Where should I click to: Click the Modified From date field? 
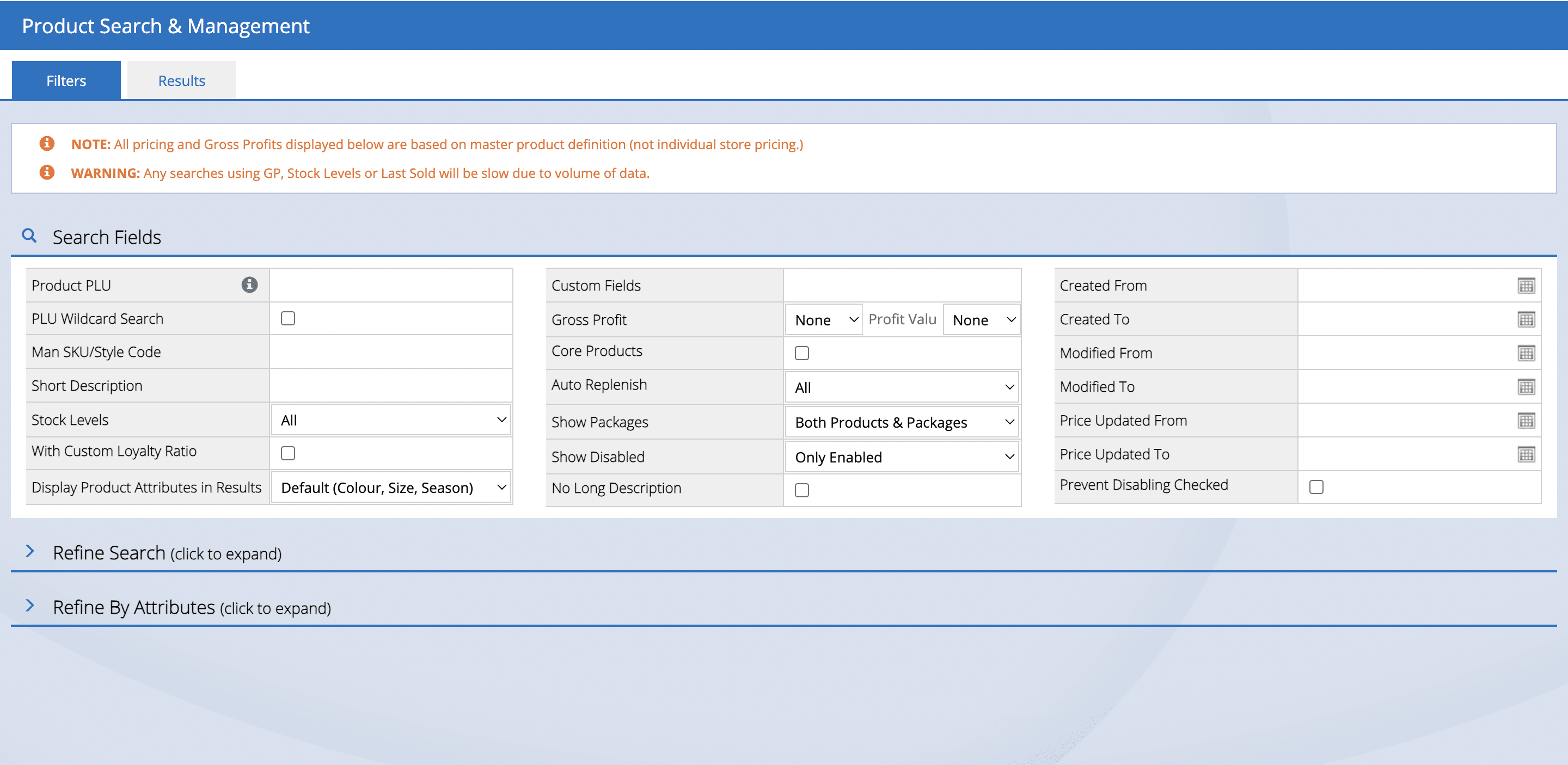click(1406, 353)
